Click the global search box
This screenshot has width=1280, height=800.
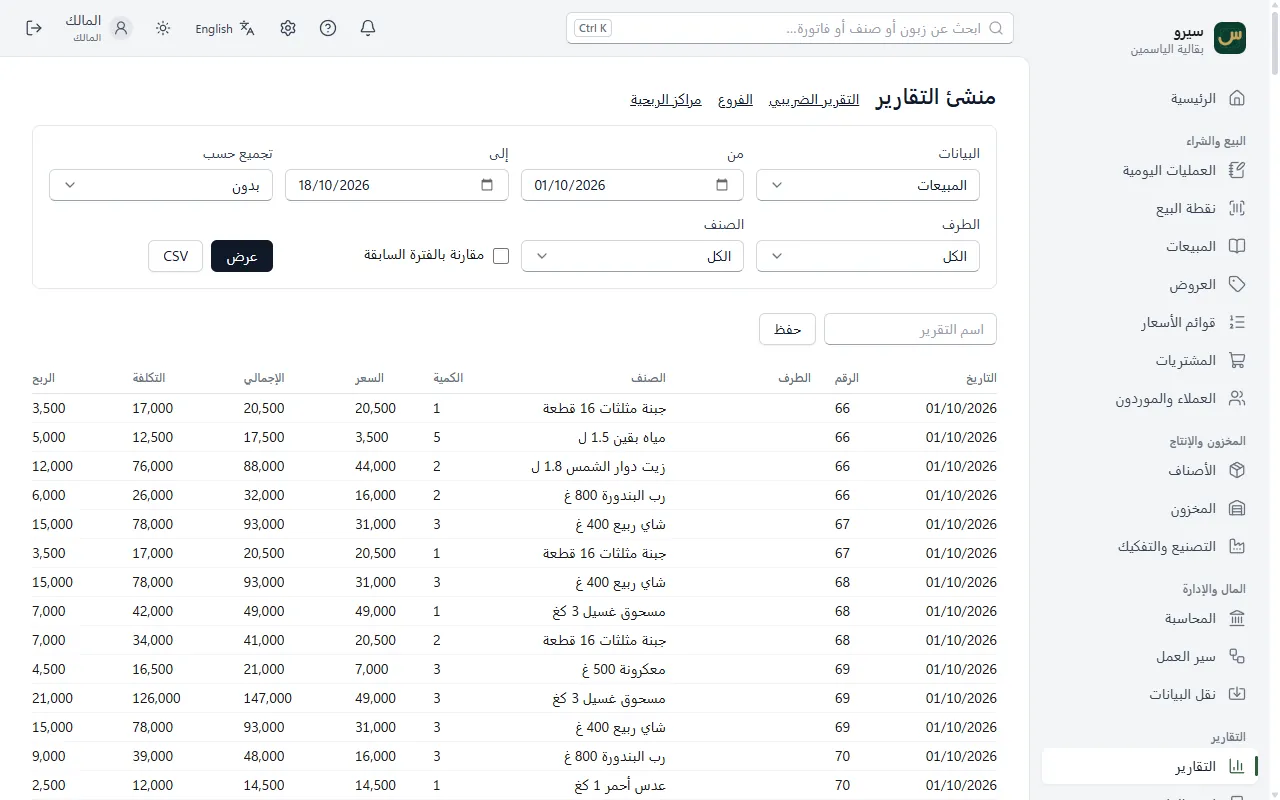(x=790, y=28)
